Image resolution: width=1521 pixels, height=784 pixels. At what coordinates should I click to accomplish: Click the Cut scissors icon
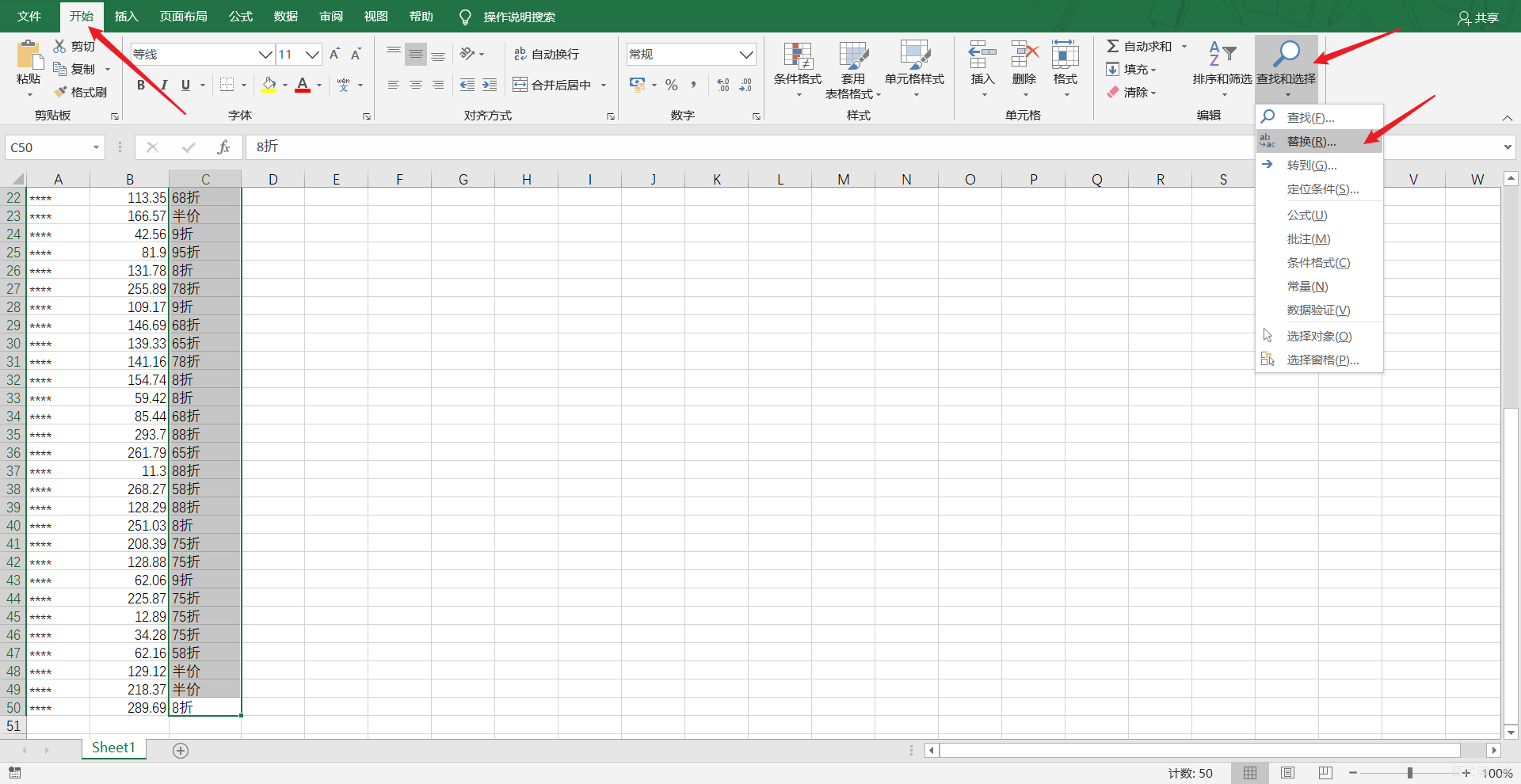(x=60, y=46)
